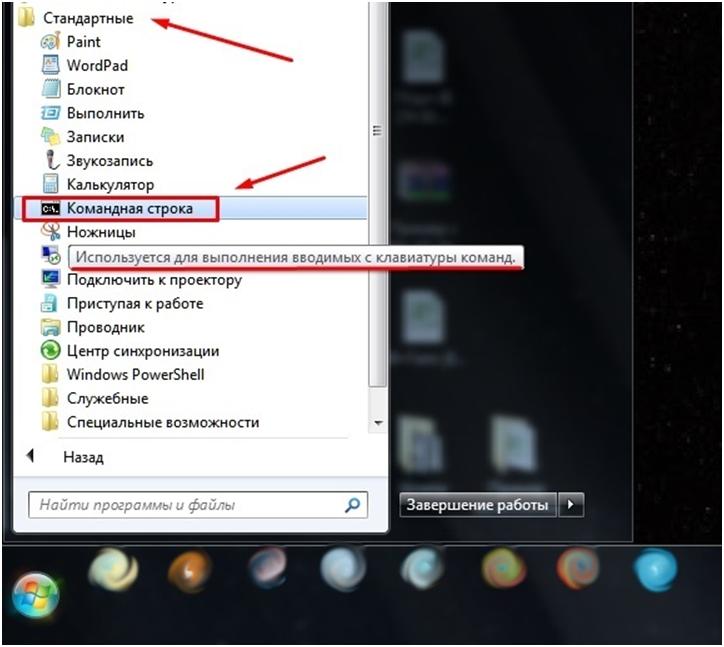The image size is (724, 647).
Task: Expand the Windows PowerShell folder
Action: 135,375
